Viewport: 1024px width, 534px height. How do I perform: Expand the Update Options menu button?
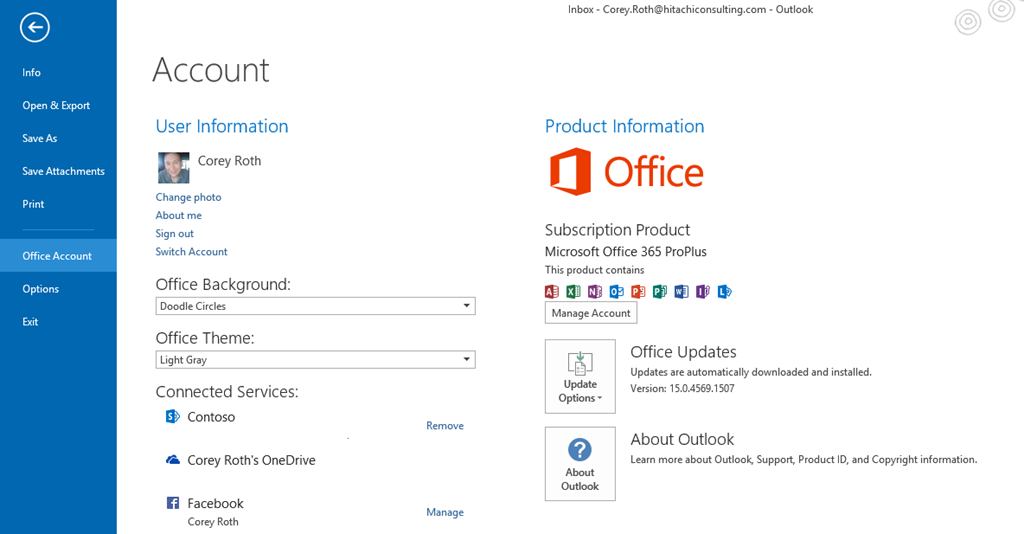(580, 376)
